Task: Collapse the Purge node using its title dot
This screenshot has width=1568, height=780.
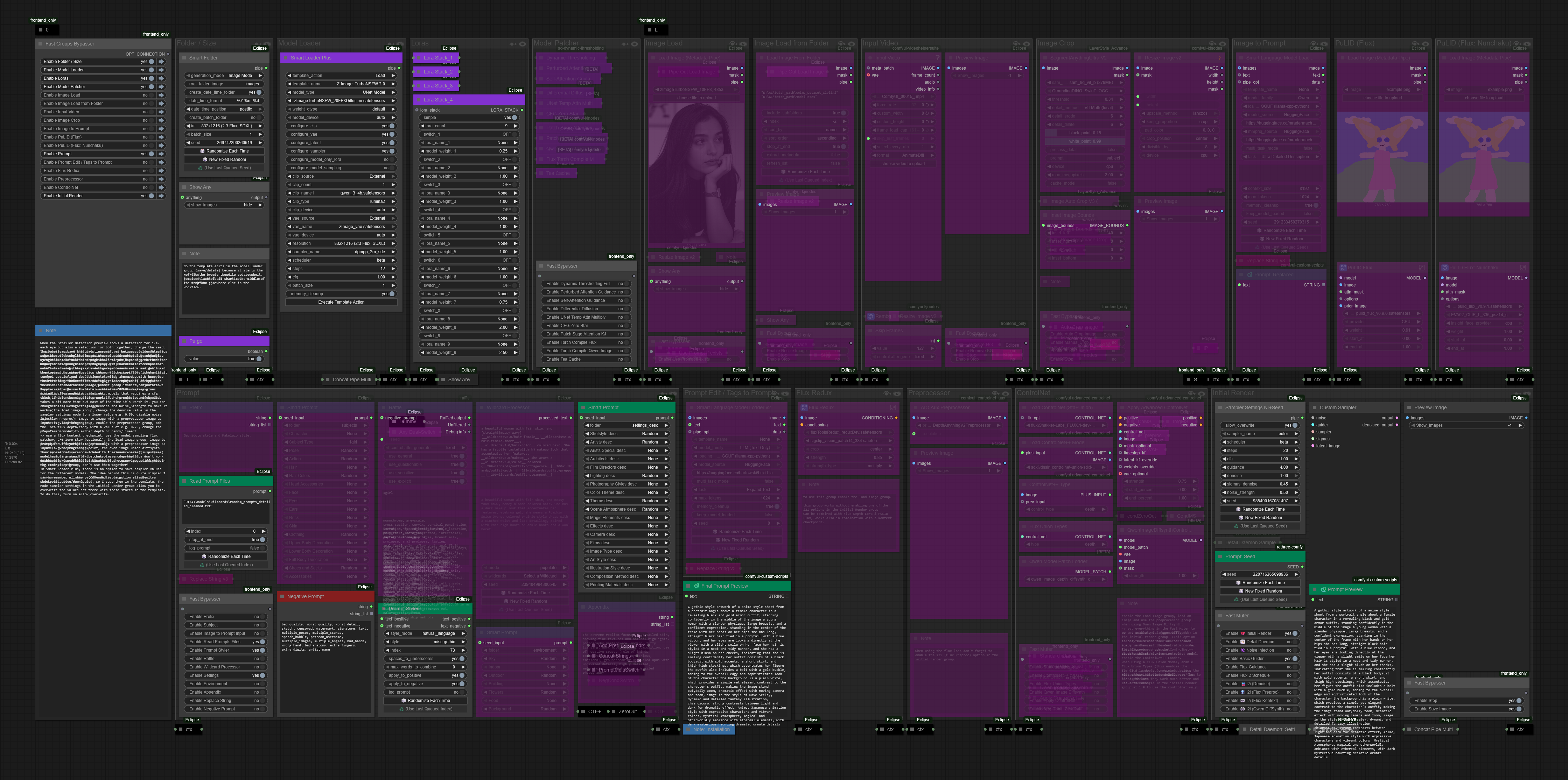Action: (184, 341)
